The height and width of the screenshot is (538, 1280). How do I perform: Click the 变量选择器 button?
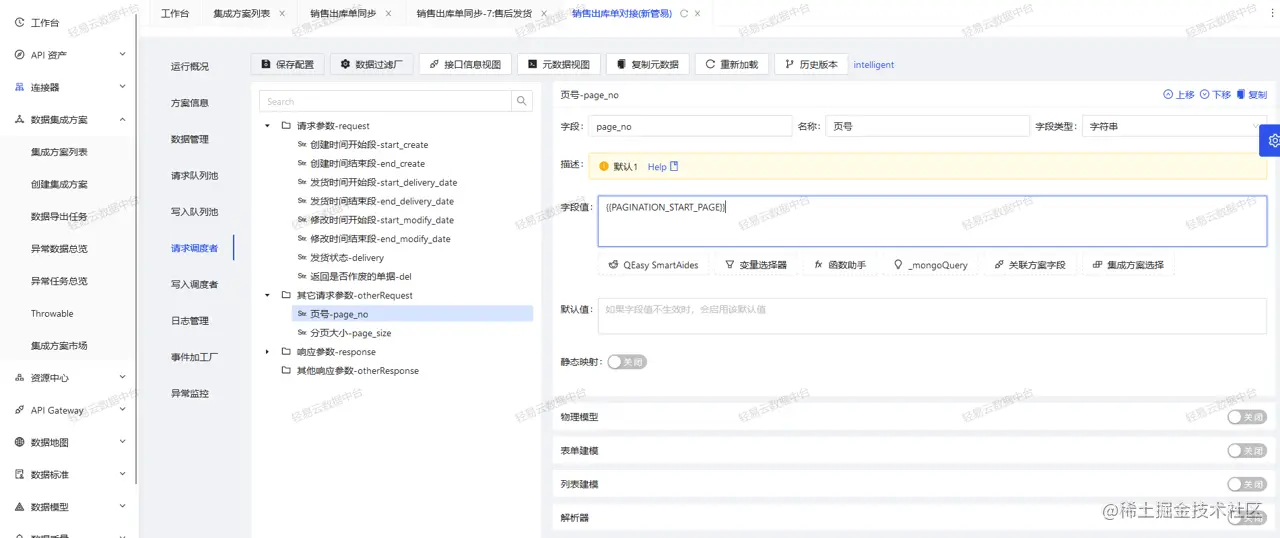[x=756, y=265]
